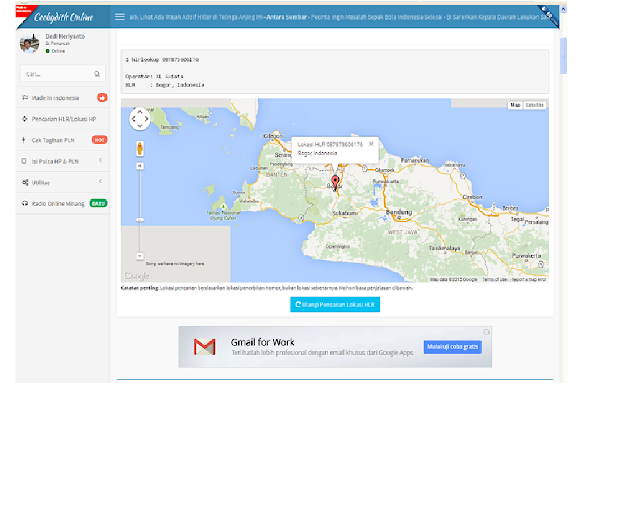Viewport: 640px width, 512px height.
Task: Open the Made In Indonesia menu
Action: (63, 98)
